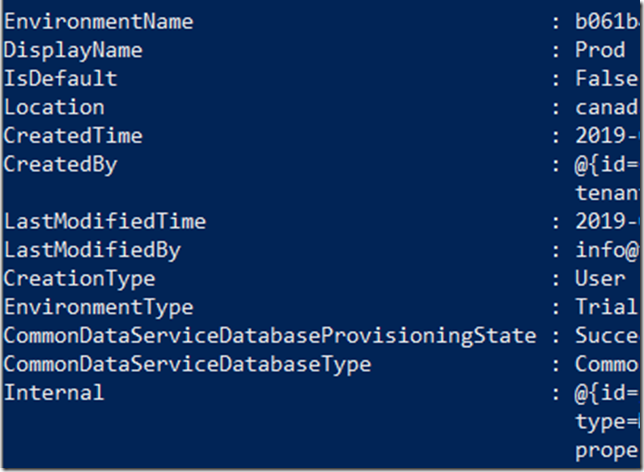Click the EnvironmentName property label
The width and height of the screenshot is (644, 472).
pos(99,21)
